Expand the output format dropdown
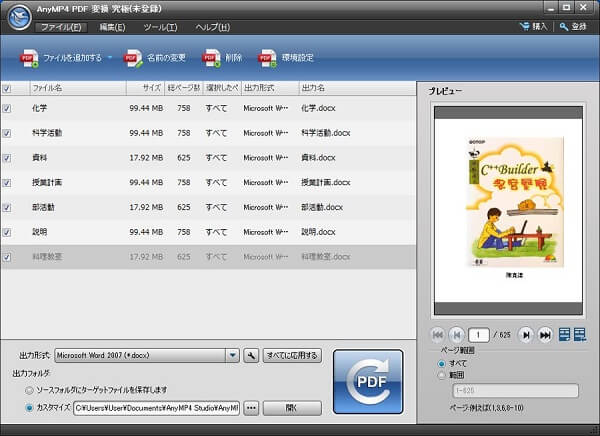Image resolution: width=600 pixels, height=436 pixels. pos(232,355)
